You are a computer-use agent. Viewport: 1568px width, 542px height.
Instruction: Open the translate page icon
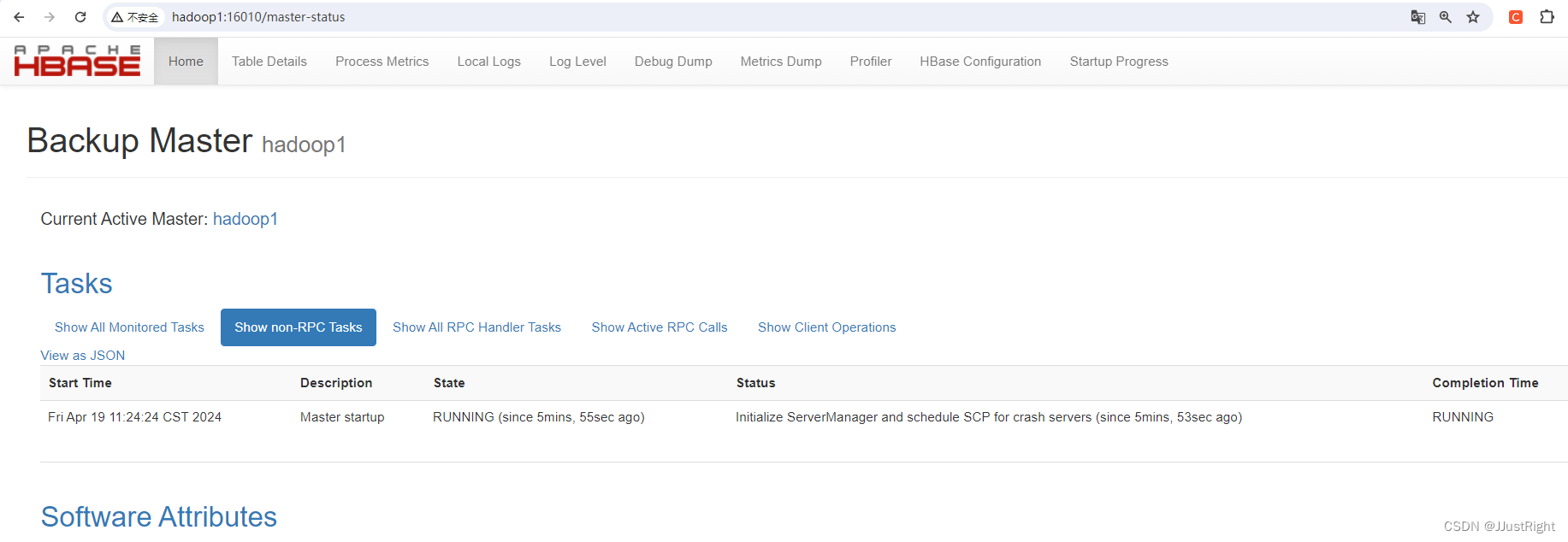click(x=1417, y=17)
